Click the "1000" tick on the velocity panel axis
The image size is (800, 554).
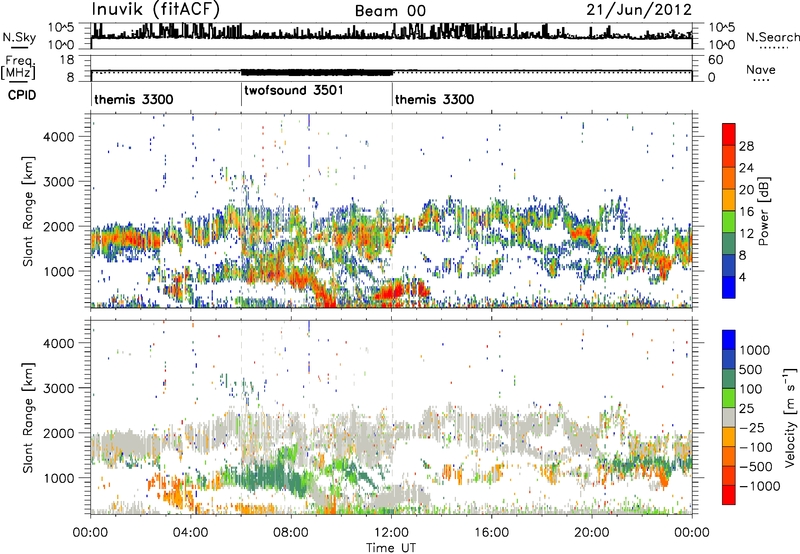pos(59,478)
